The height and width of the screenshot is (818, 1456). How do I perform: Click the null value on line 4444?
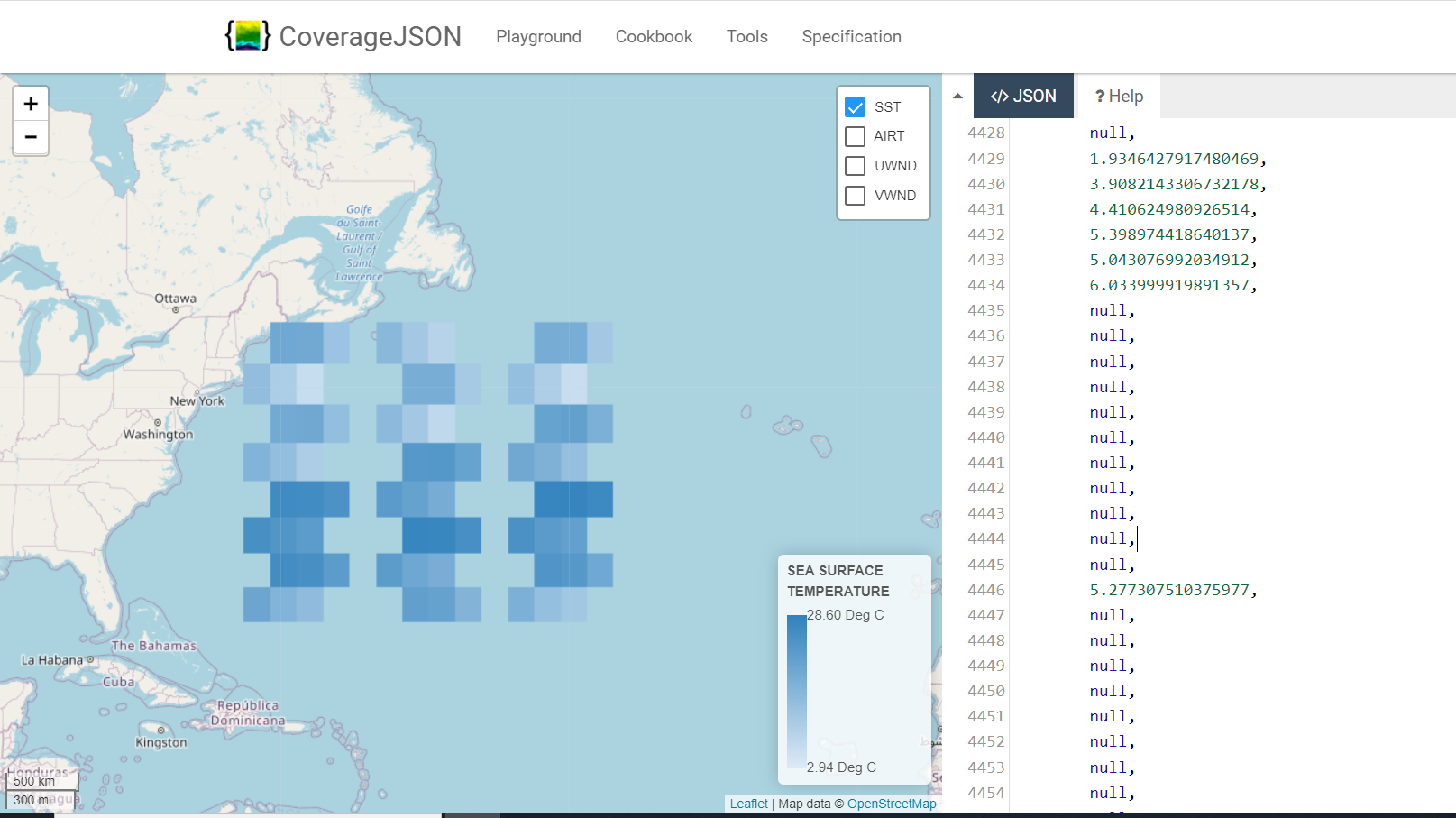click(x=1109, y=538)
